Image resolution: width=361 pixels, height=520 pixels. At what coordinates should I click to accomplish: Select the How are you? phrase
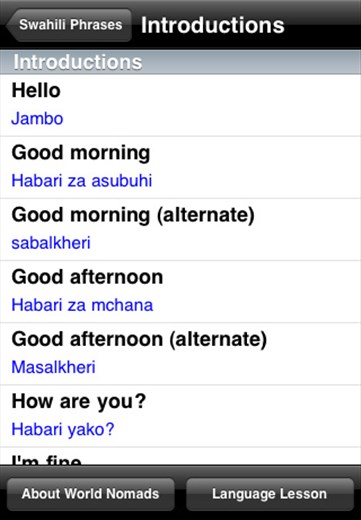[x=79, y=402]
